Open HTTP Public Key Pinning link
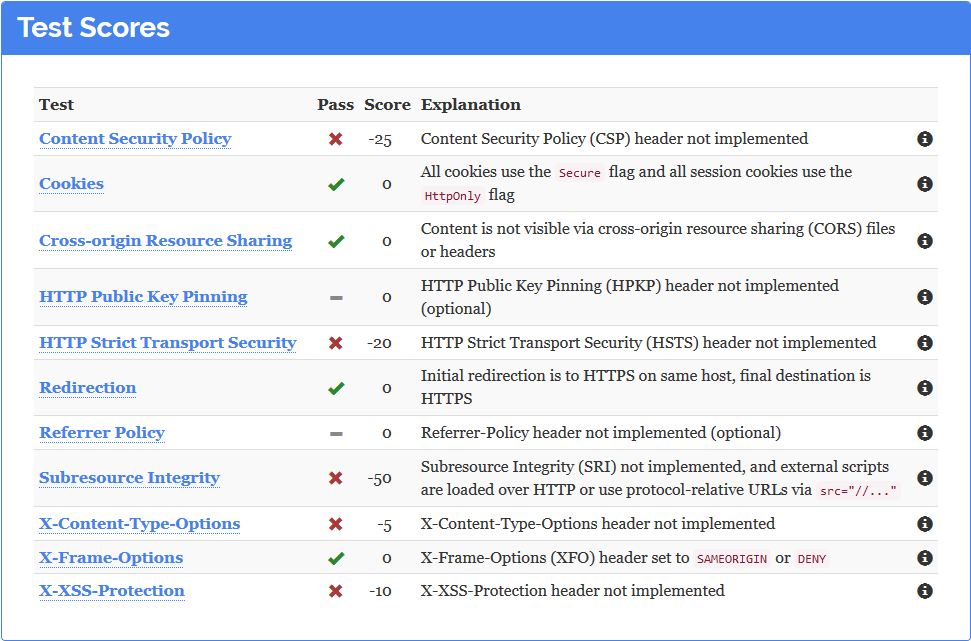Viewport: 971px width, 641px height. pyautogui.click(x=143, y=297)
